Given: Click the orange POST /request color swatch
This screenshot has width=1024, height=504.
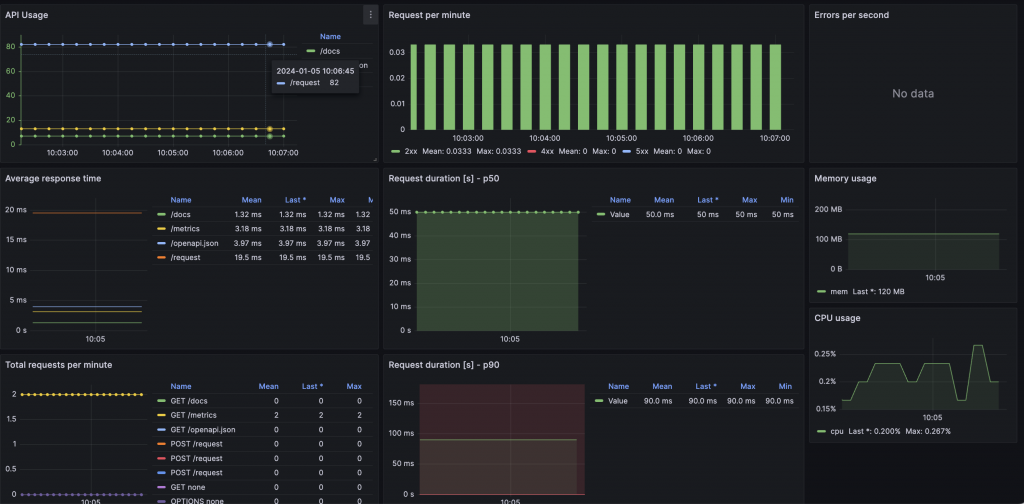Looking at the screenshot, I should [x=161, y=444].
